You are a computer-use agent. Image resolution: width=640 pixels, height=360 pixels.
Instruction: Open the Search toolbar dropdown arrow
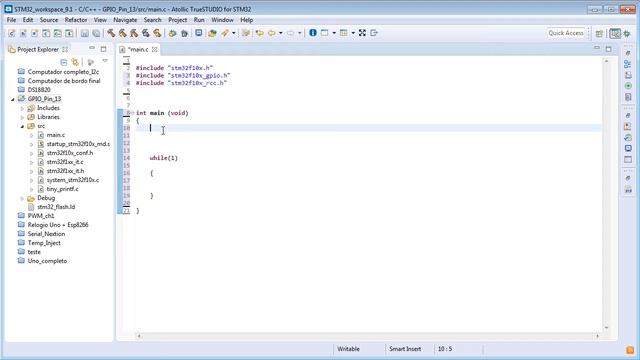click(x=234, y=33)
